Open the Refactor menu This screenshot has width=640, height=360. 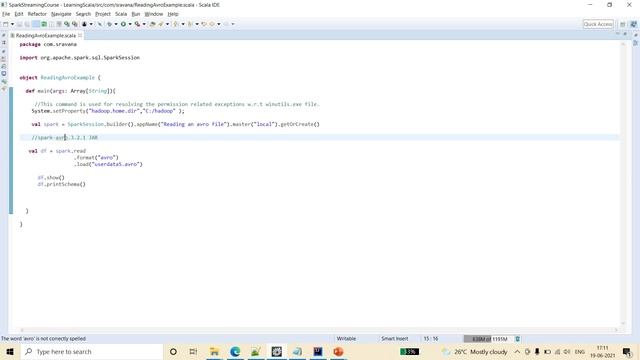(x=37, y=14)
